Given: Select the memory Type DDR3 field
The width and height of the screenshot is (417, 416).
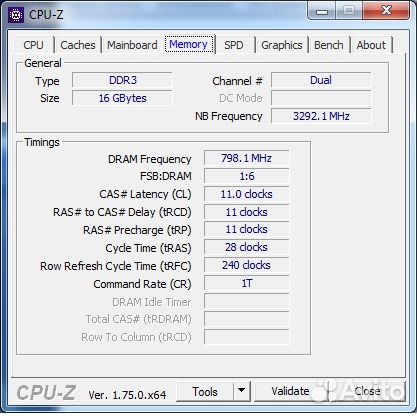Looking at the screenshot, I should [x=122, y=80].
